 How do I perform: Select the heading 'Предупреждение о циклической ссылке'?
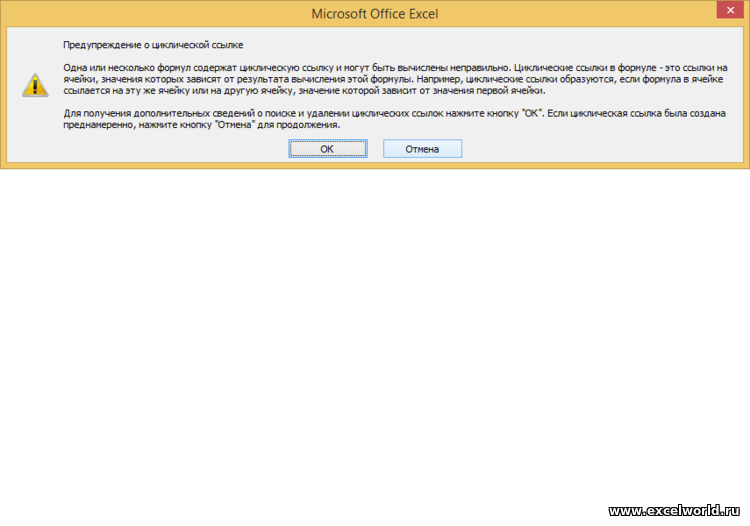153,45
